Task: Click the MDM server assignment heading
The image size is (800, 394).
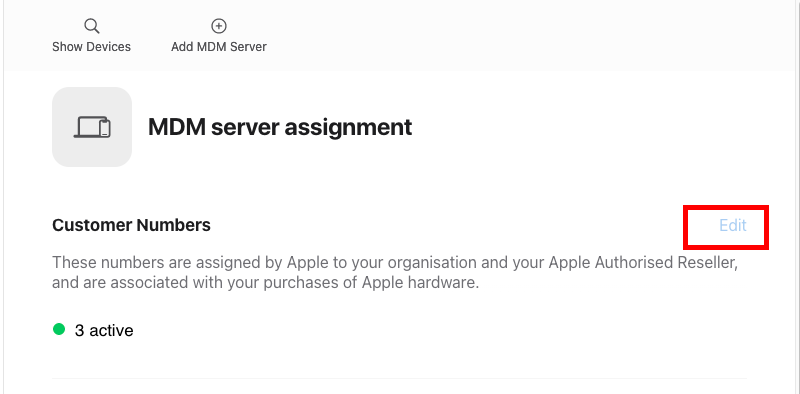Action: (280, 127)
